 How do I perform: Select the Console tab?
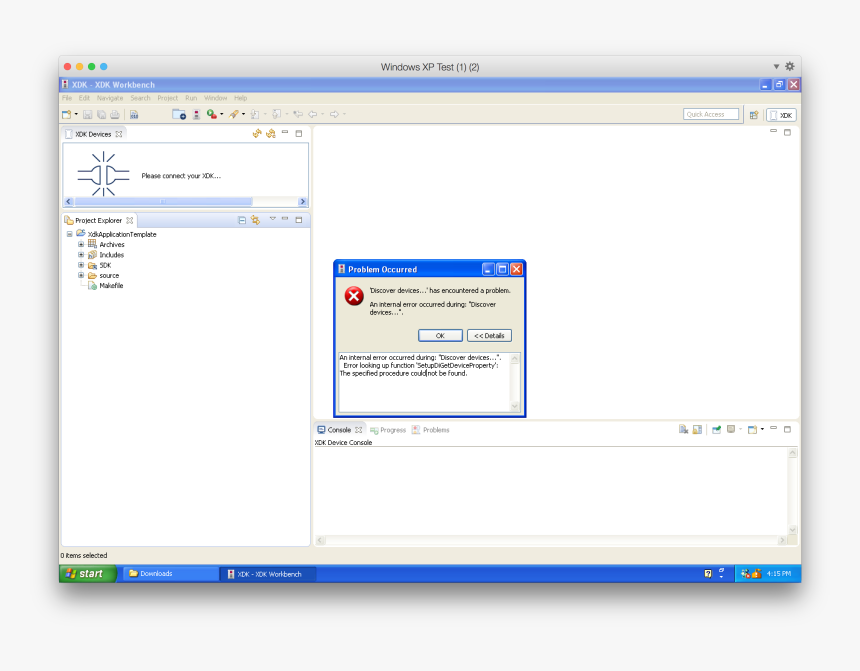(339, 430)
